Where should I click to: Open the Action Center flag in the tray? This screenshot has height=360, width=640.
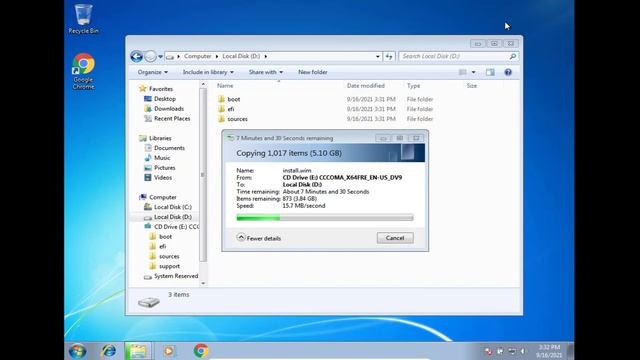[x=500, y=351]
